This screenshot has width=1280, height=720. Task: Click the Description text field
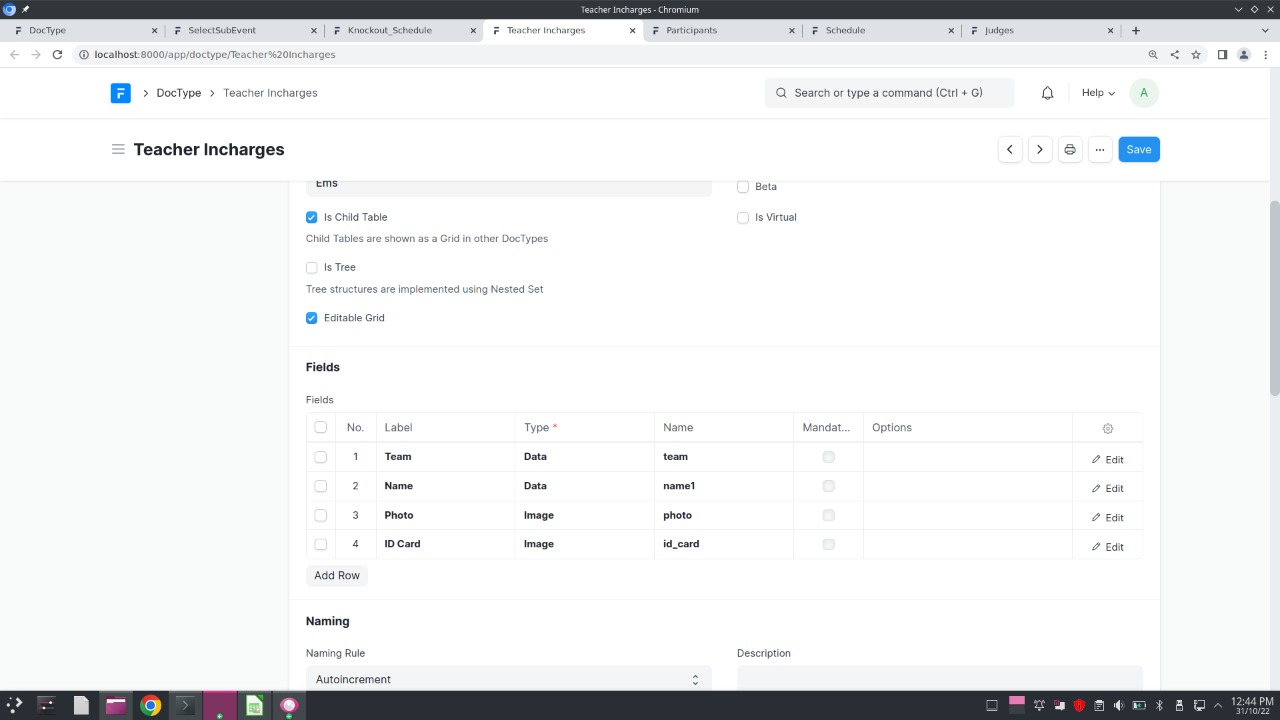point(939,679)
